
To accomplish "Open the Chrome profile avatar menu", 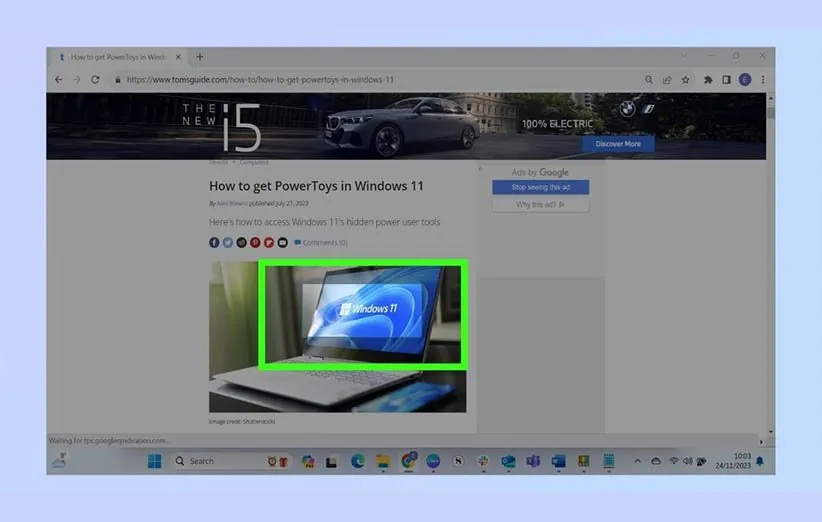I will 745,80.
